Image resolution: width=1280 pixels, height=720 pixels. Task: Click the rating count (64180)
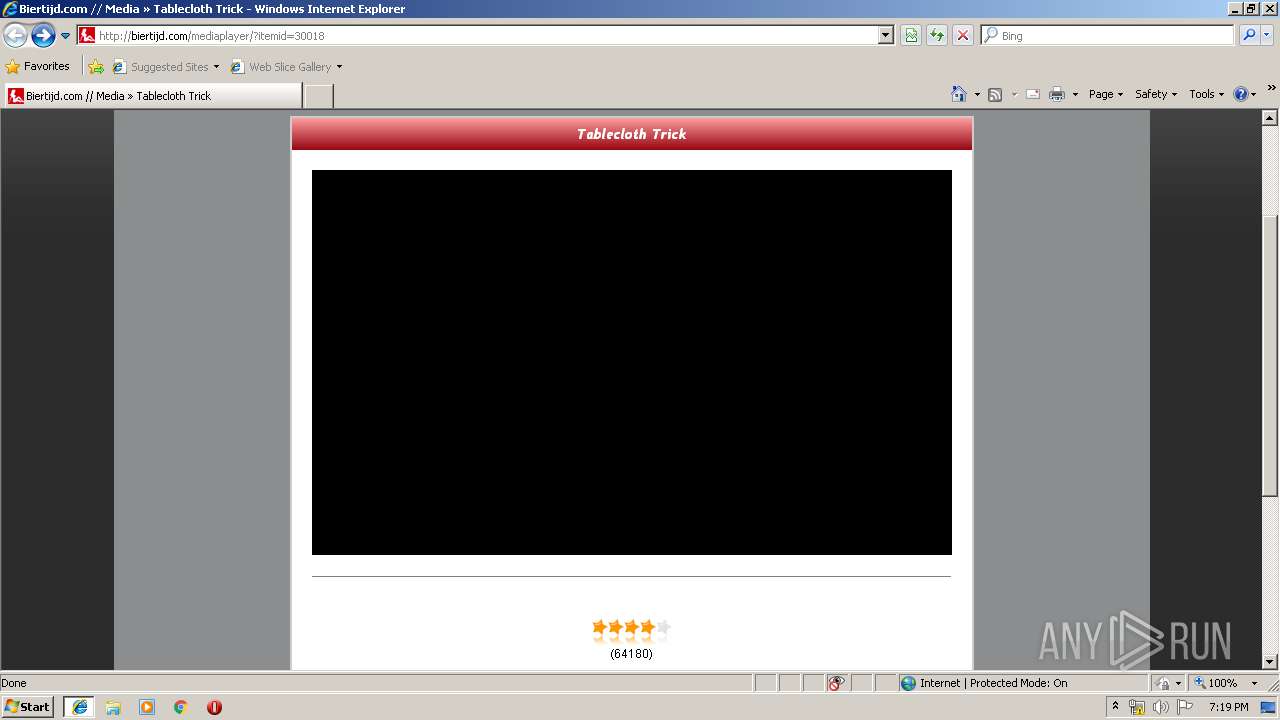tap(631, 654)
